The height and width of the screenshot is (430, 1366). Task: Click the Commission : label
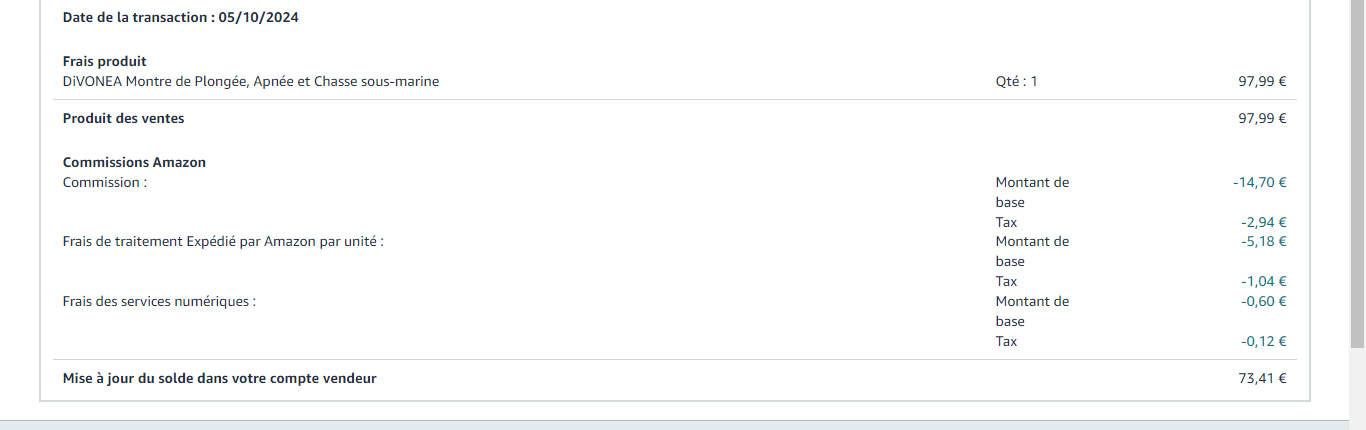click(x=105, y=183)
